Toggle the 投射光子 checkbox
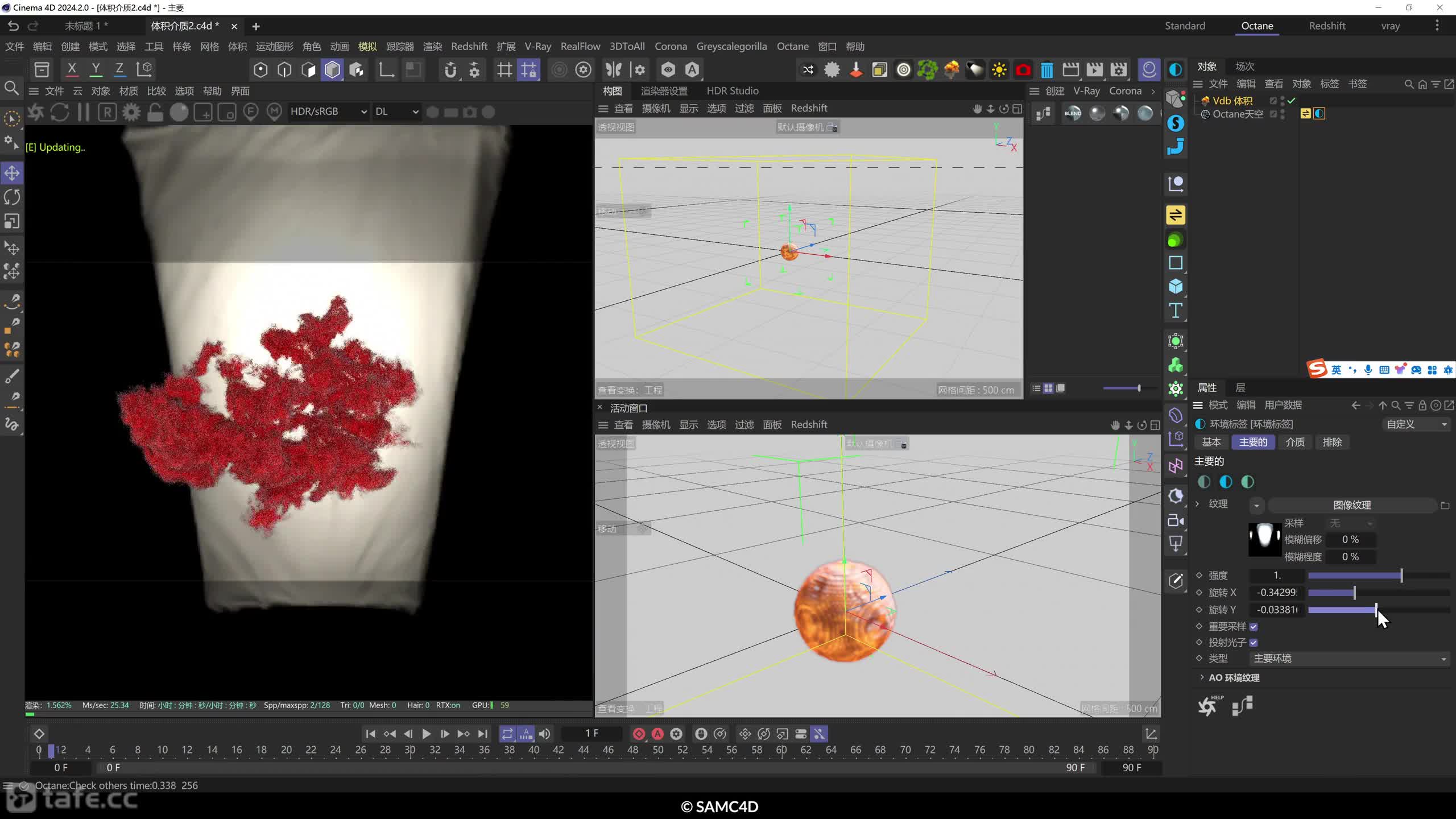Viewport: 1456px width, 819px height. pos(1254,643)
